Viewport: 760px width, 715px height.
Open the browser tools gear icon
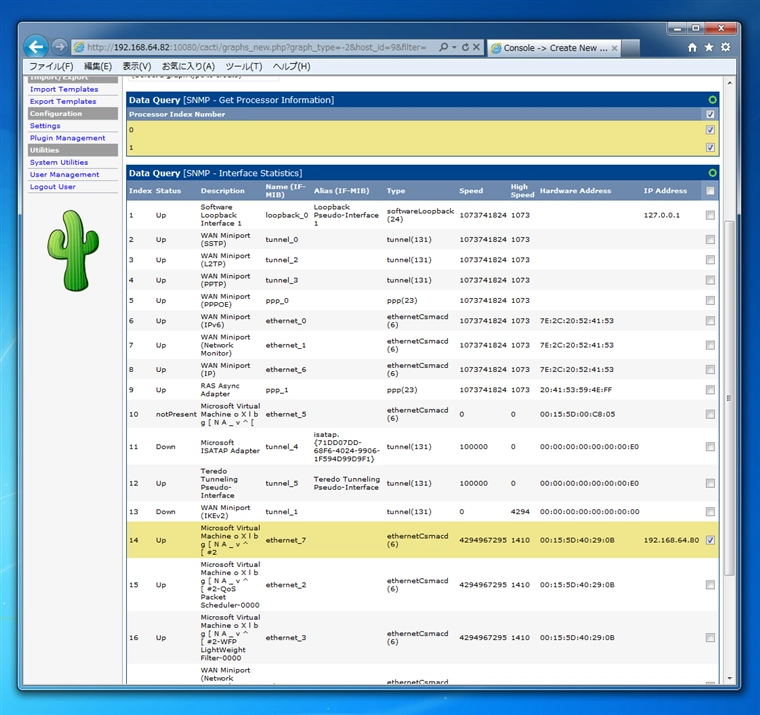(725, 48)
